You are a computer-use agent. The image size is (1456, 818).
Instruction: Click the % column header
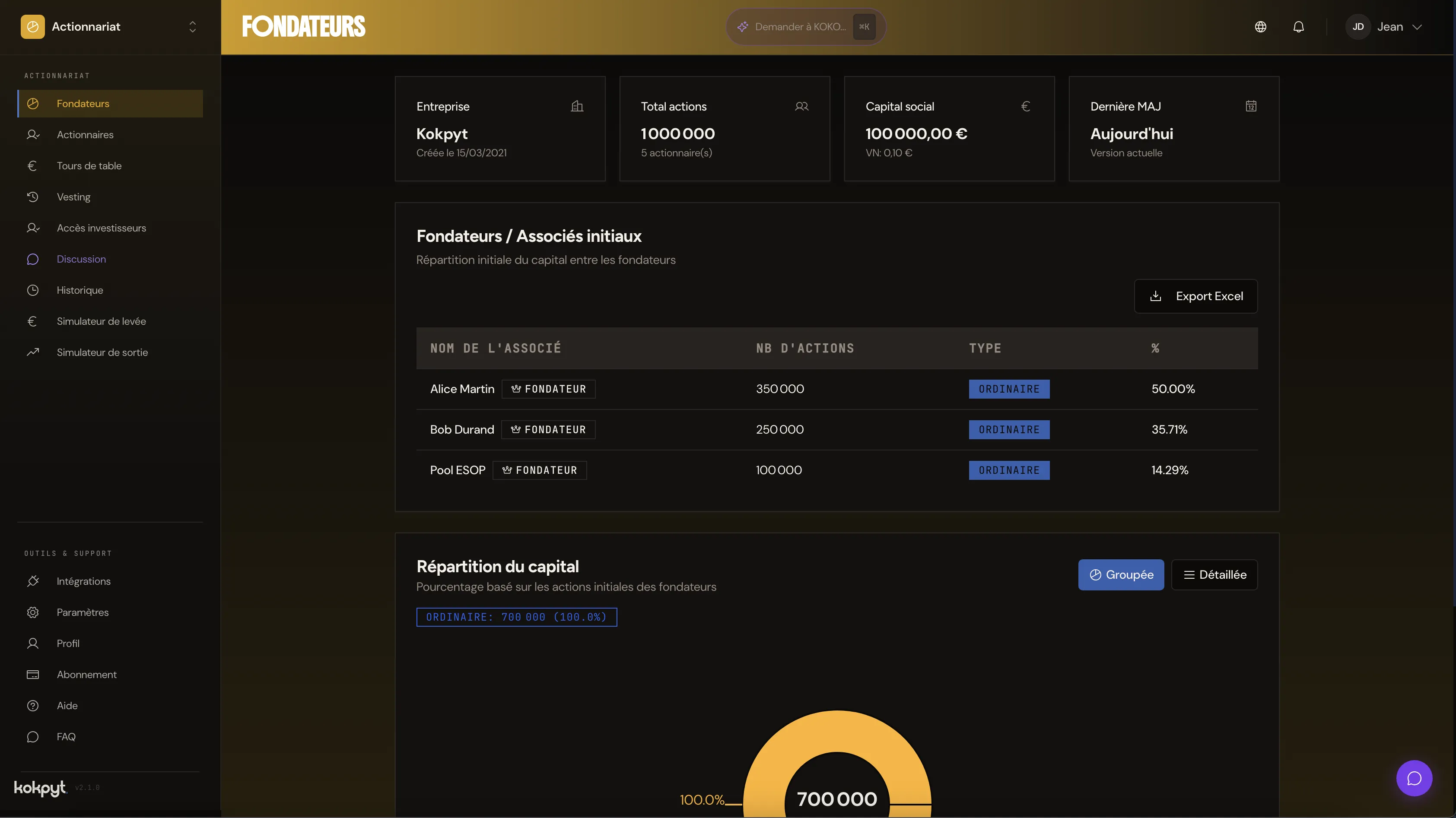click(1155, 348)
